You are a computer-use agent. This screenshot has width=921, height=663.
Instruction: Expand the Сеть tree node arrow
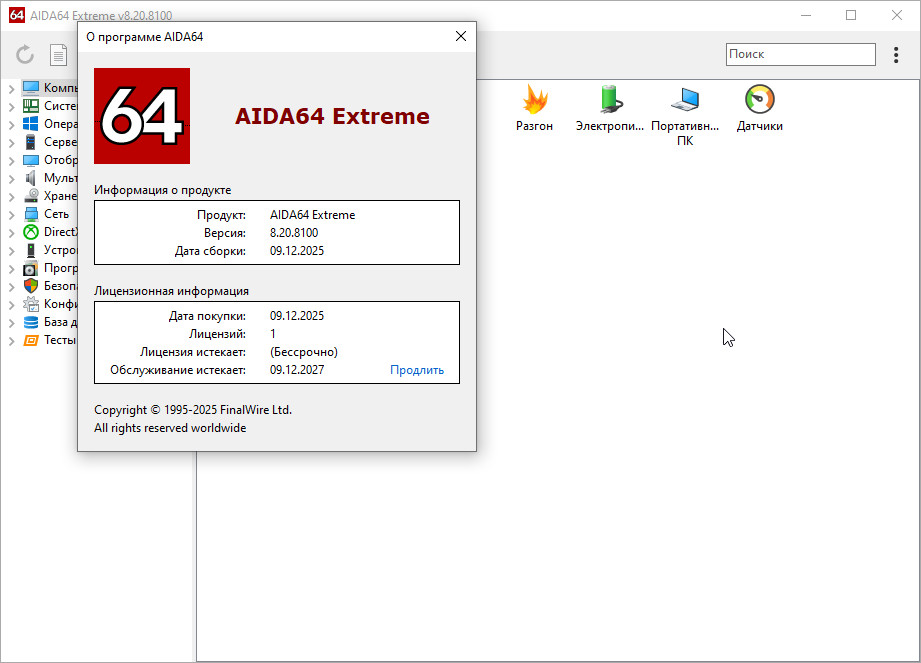coord(11,214)
